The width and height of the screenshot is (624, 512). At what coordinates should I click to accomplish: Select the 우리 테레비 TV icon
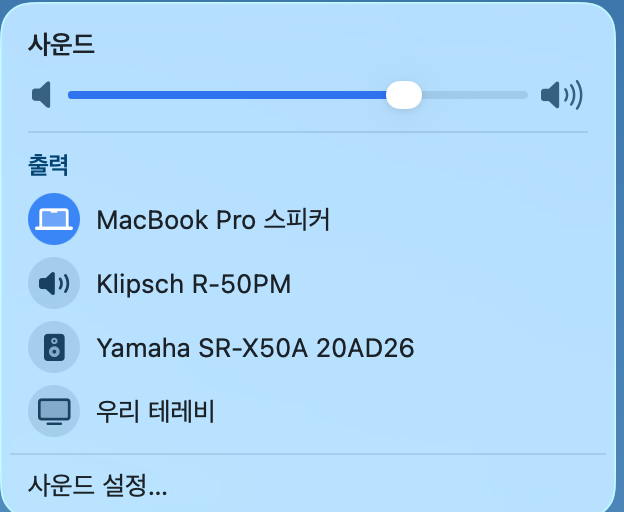(x=54, y=411)
